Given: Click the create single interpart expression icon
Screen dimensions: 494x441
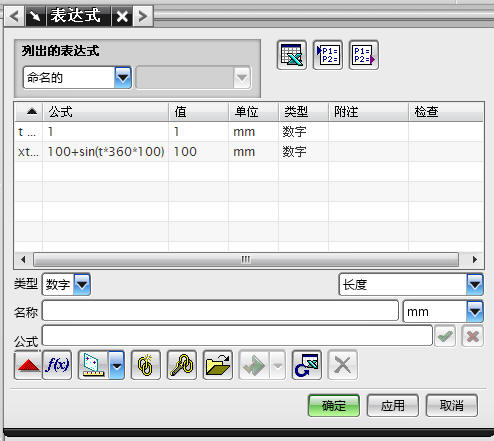Looking at the screenshot, I should (x=146, y=365).
